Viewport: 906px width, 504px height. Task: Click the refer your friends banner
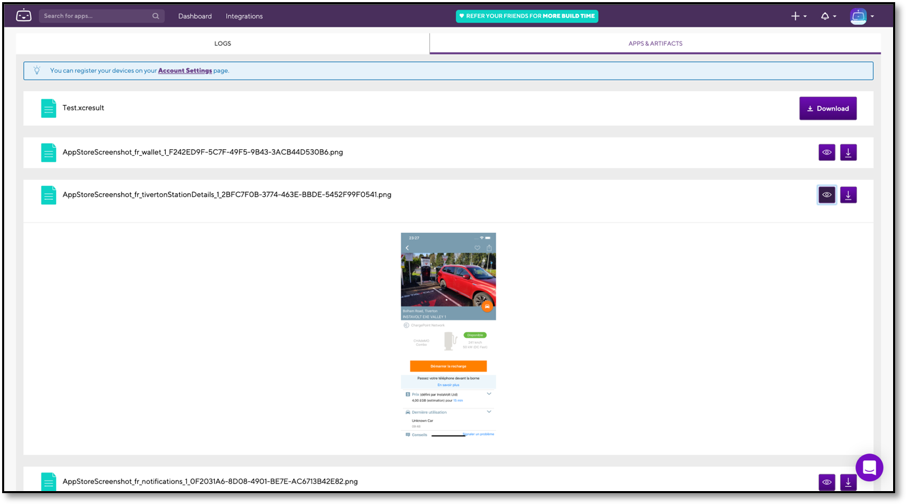527,16
